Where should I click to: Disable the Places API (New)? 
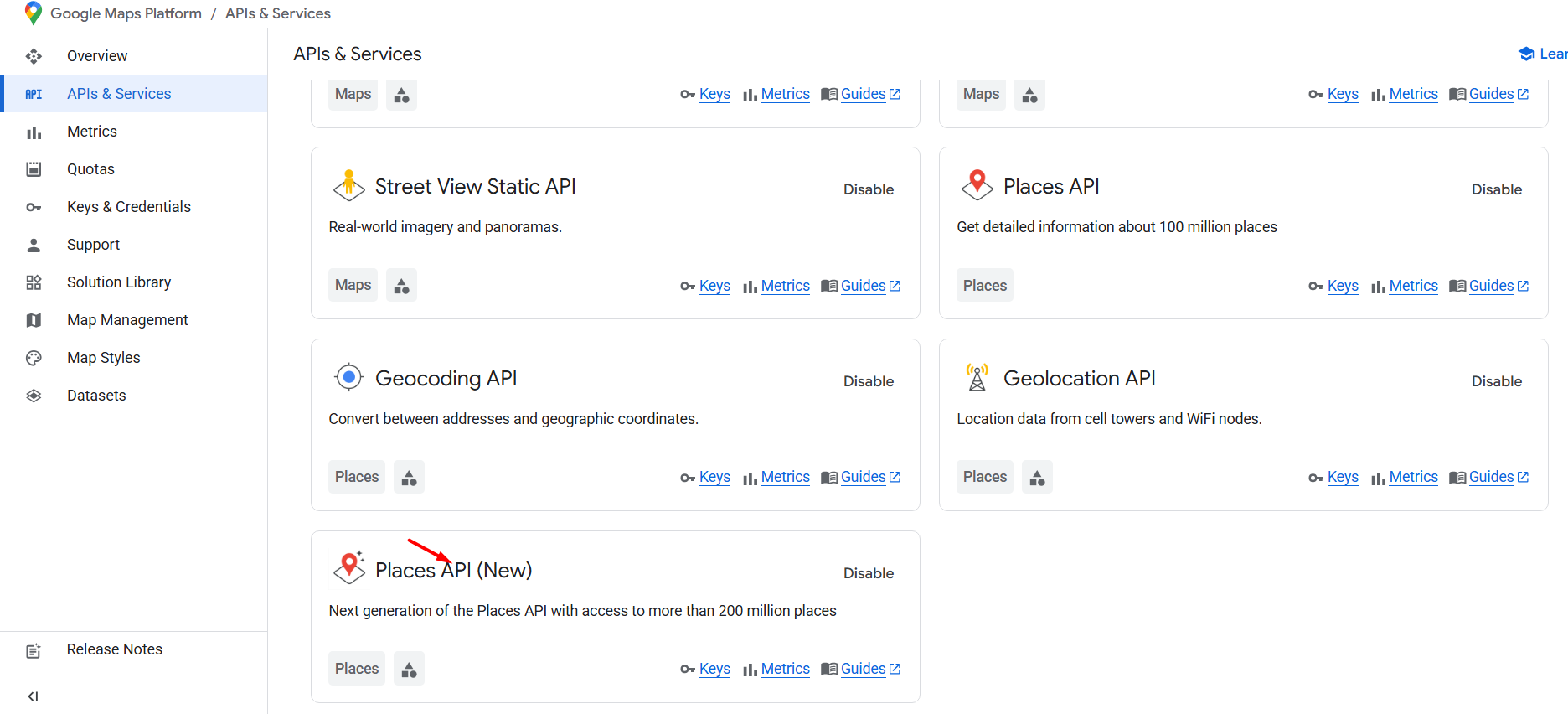(x=868, y=573)
